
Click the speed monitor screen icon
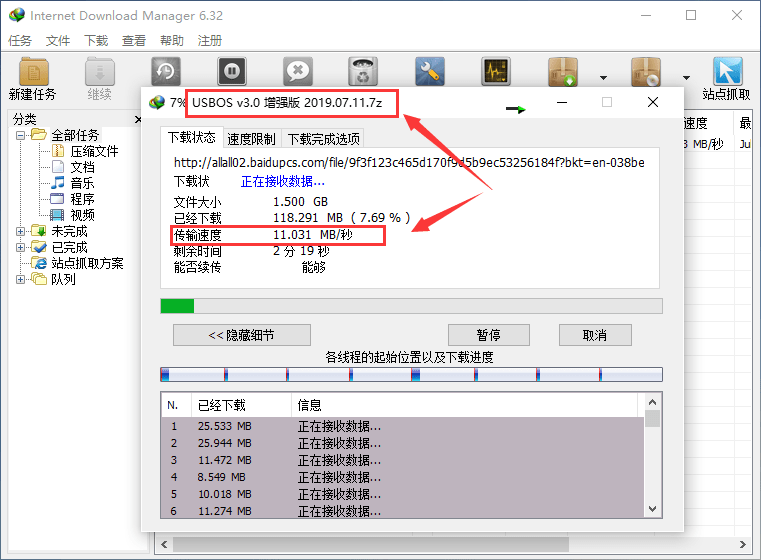496,72
